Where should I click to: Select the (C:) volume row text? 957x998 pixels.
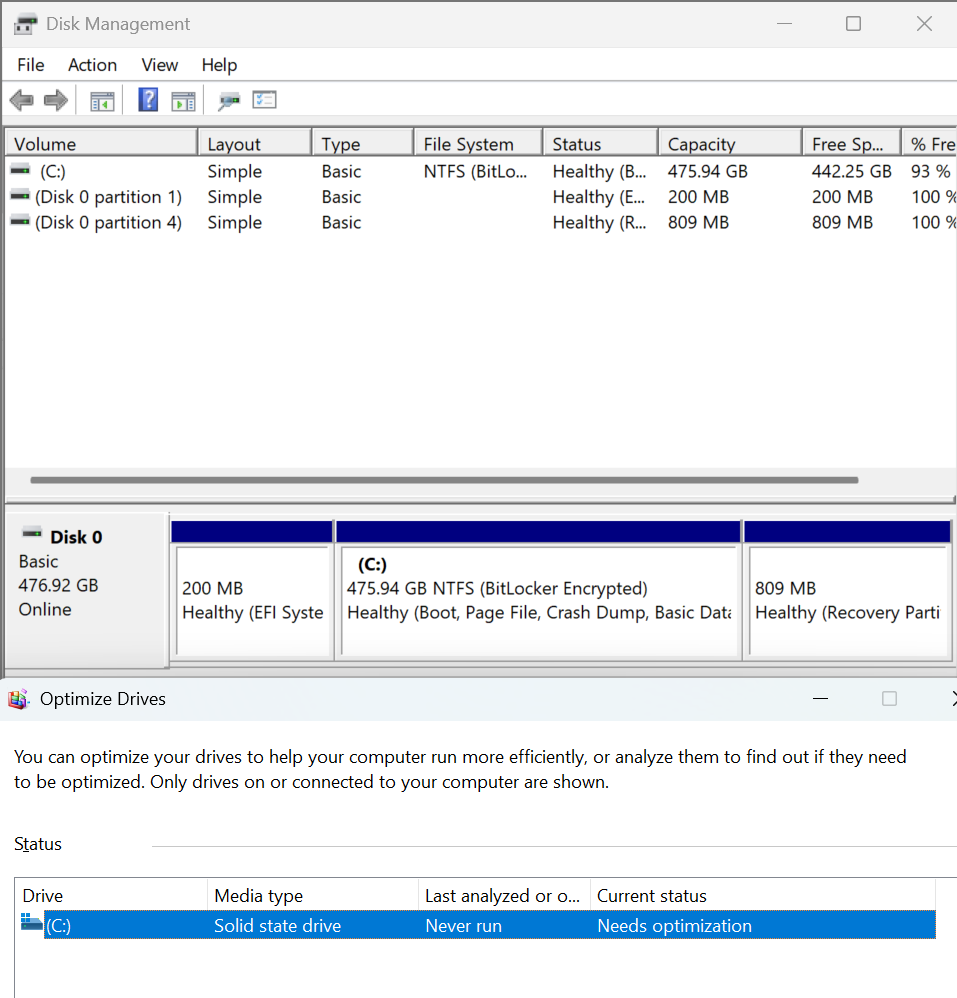(x=52, y=171)
